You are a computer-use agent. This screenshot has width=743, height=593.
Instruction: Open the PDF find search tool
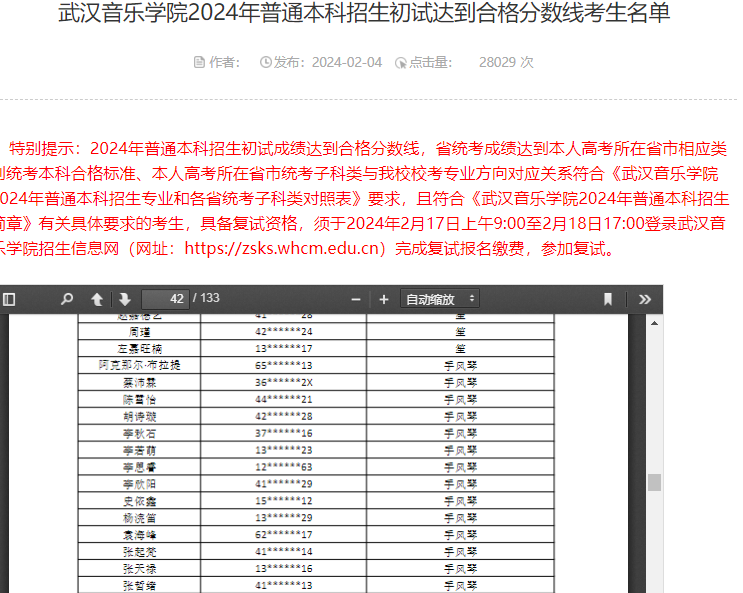67,299
